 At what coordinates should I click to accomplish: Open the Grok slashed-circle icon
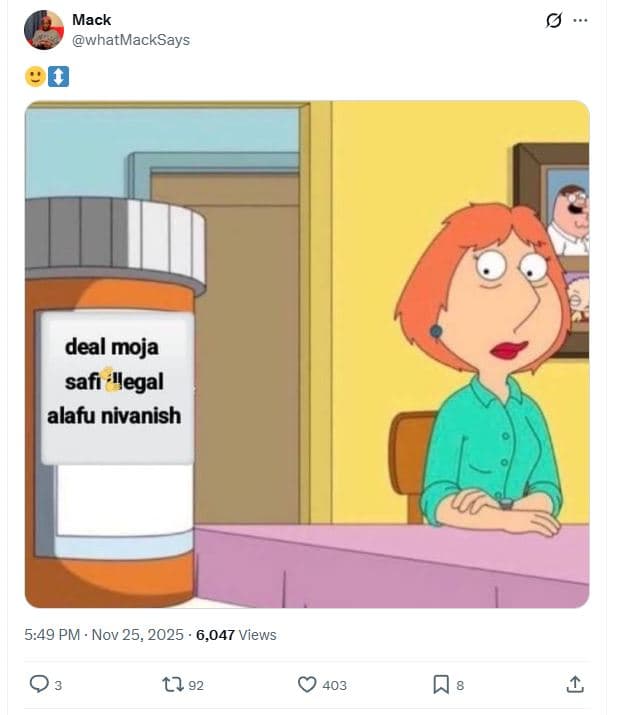[554, 21]
